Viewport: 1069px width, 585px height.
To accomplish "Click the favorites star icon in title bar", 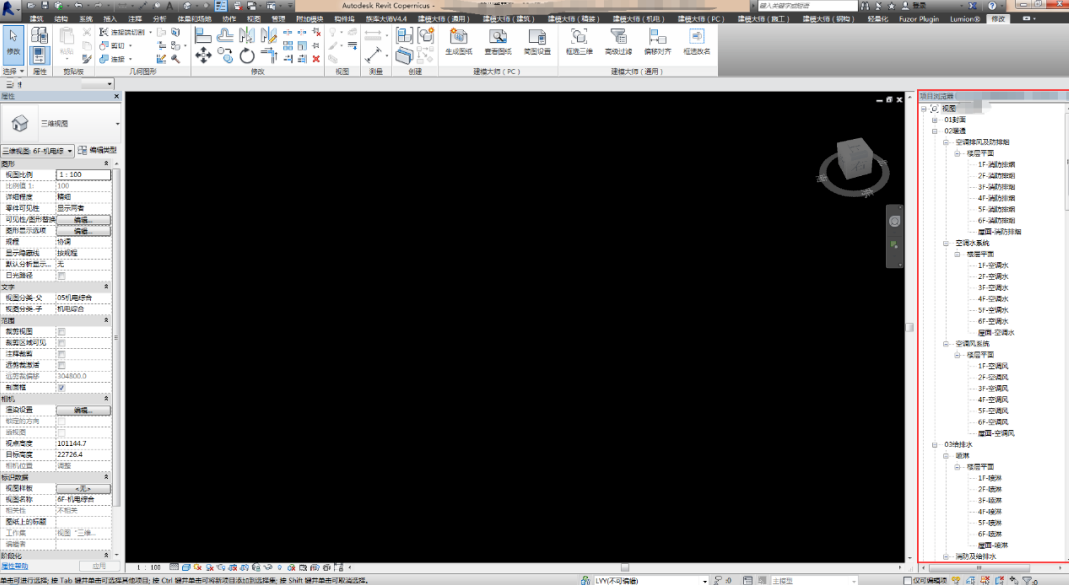I will [891, 5].
